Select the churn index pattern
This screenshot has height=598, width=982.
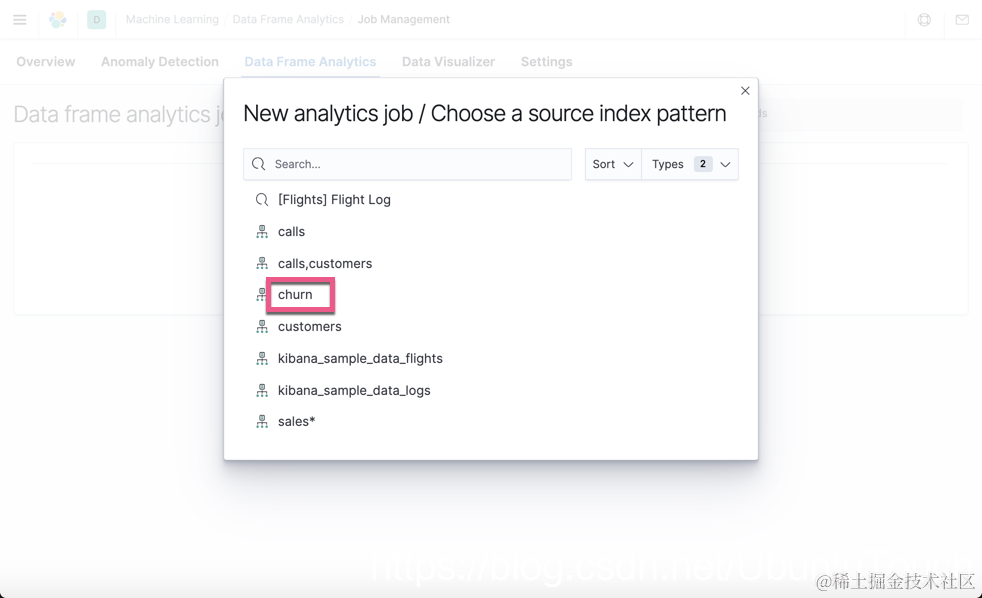pos(295,295)
